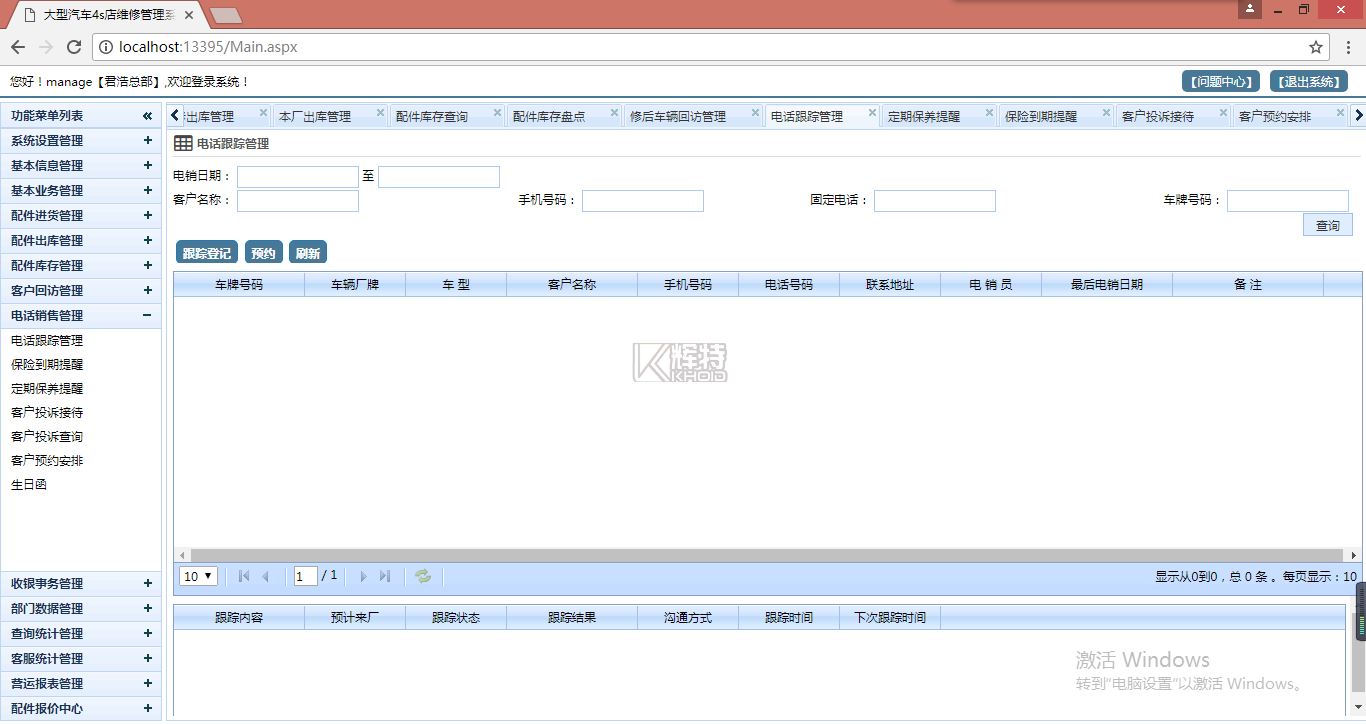Click the 退出系统 logout link
Viewport: 1366px width, 724px height.
click(1308, 82)
